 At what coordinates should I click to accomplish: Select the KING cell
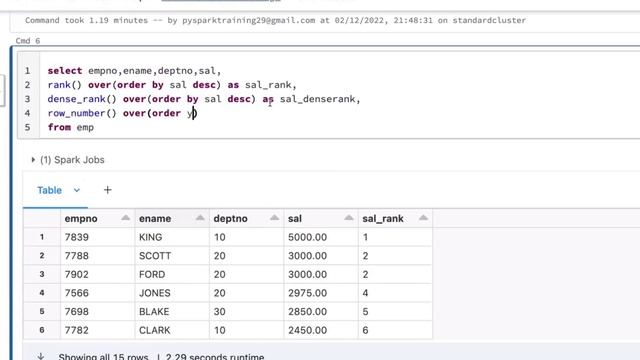pyautogui.click(x=172, y=237)
